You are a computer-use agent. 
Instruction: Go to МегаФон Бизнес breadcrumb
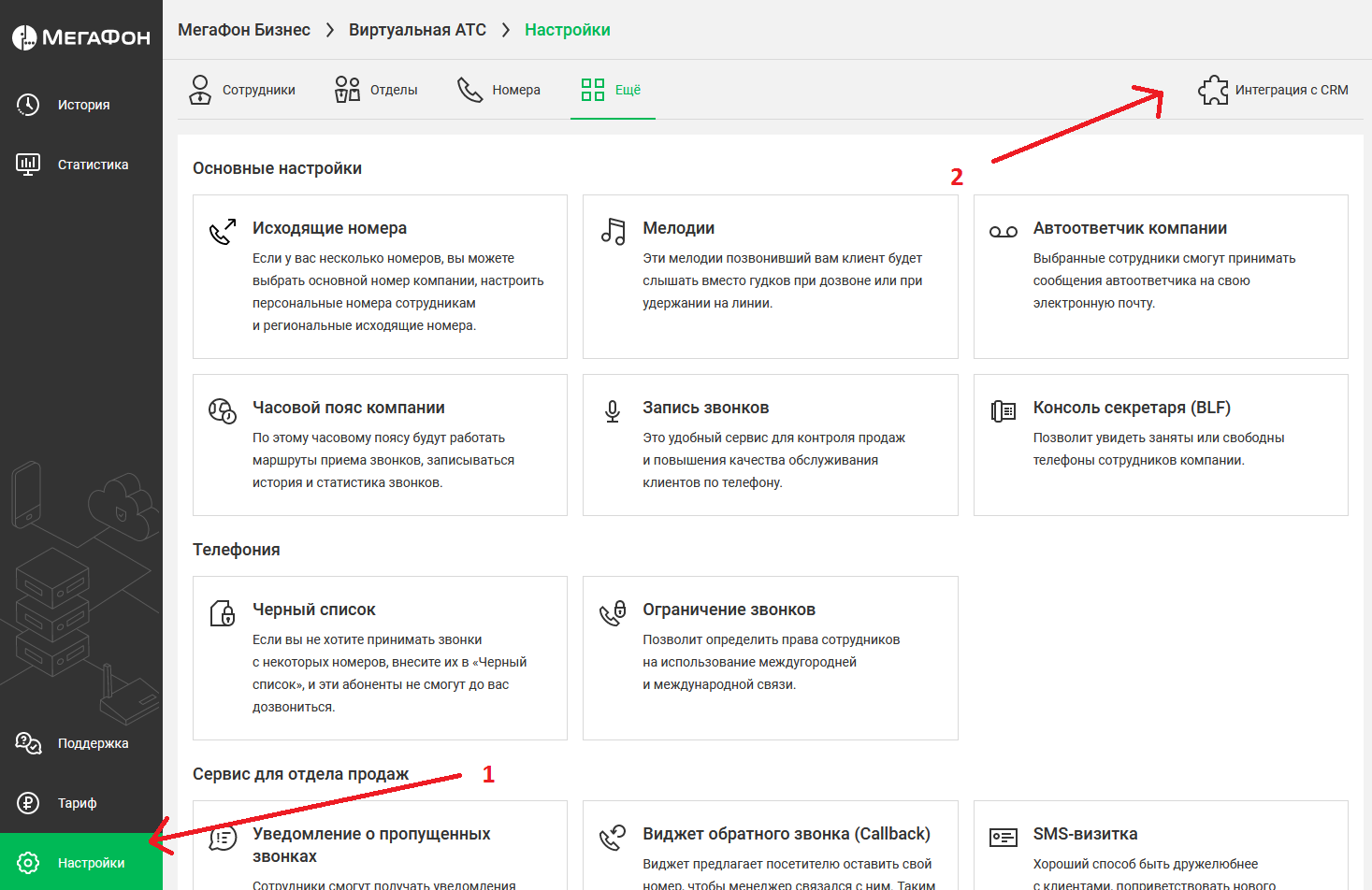click(244, 30)
